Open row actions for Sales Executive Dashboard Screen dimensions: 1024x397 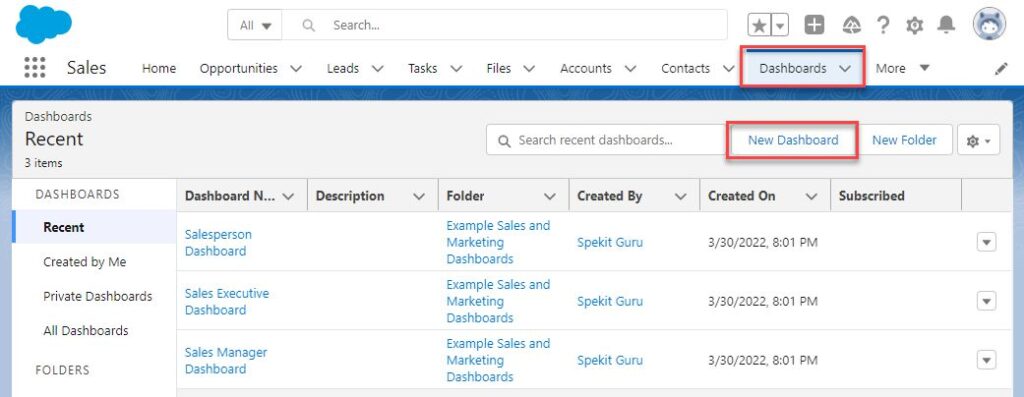[986, 301]
